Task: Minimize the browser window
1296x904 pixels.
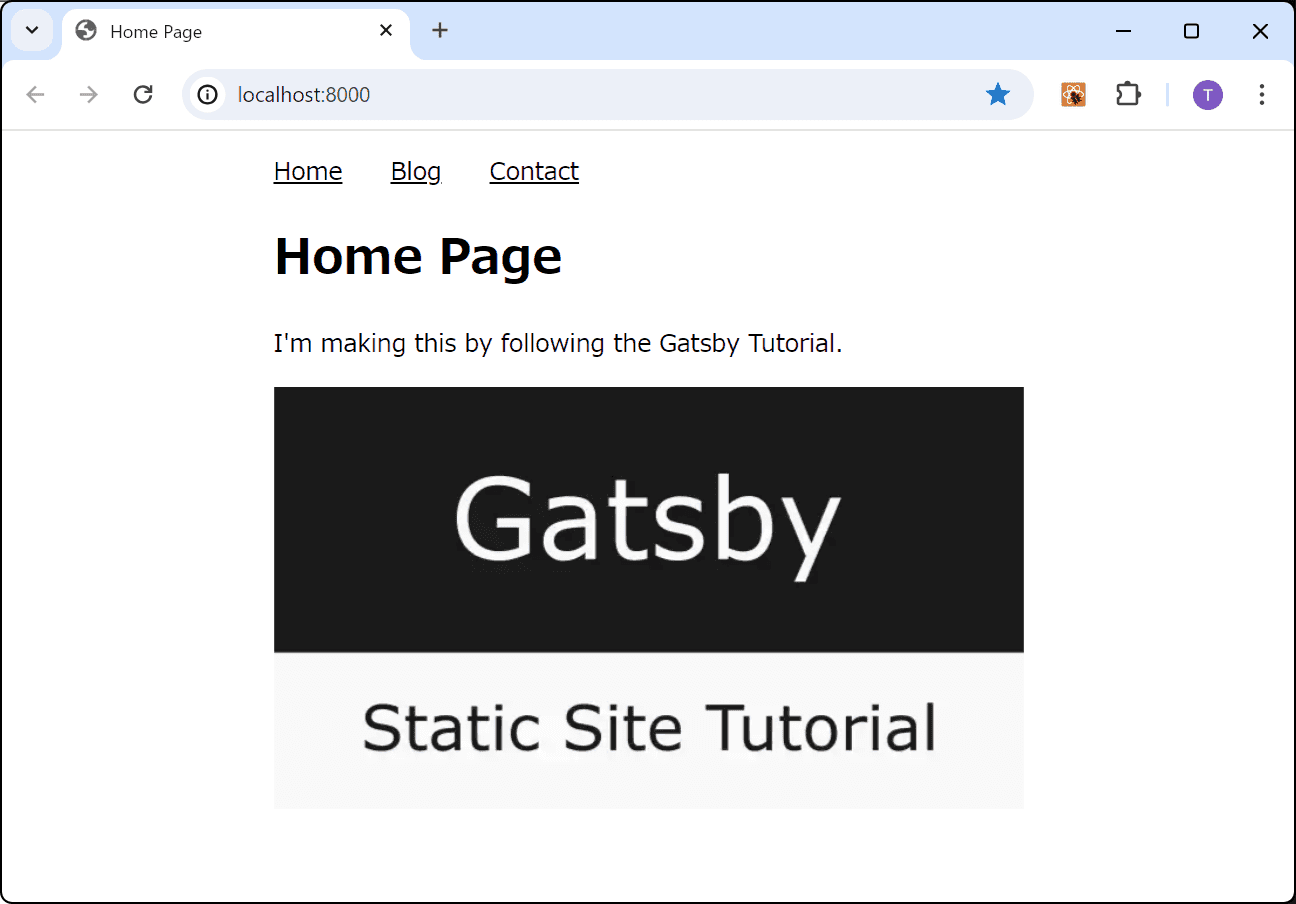Action: pyautogui.click(x=1123, y=31)
